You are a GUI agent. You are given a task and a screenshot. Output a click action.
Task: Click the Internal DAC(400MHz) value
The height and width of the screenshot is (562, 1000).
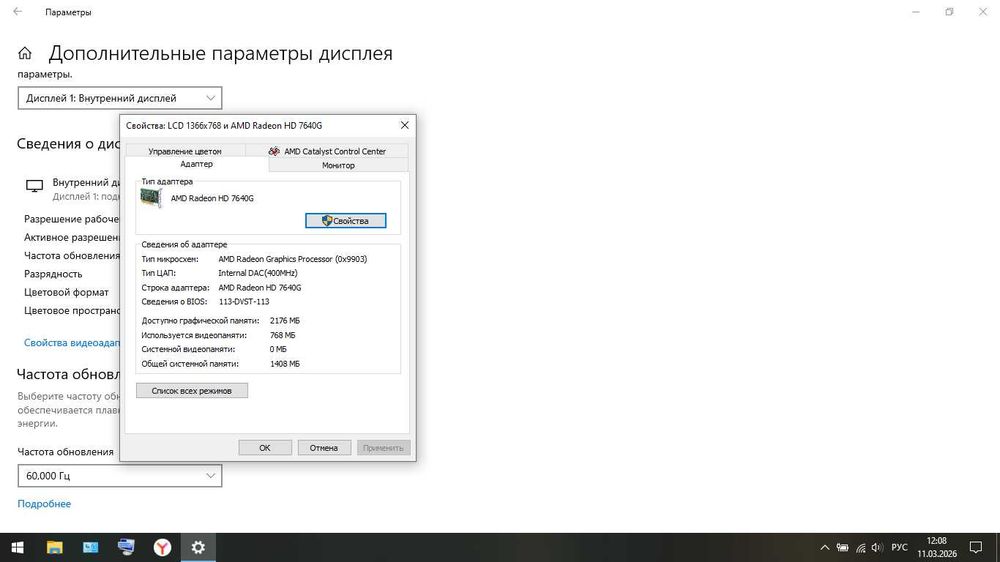(x=258, y=273)
